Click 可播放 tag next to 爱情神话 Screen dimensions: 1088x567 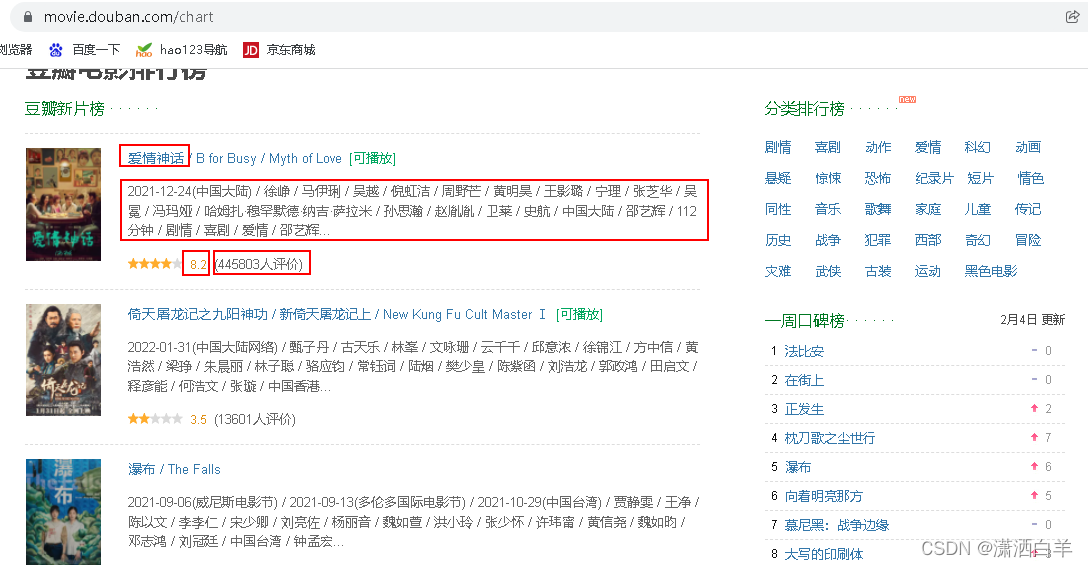pyautogui.click(x=373, y=158)
